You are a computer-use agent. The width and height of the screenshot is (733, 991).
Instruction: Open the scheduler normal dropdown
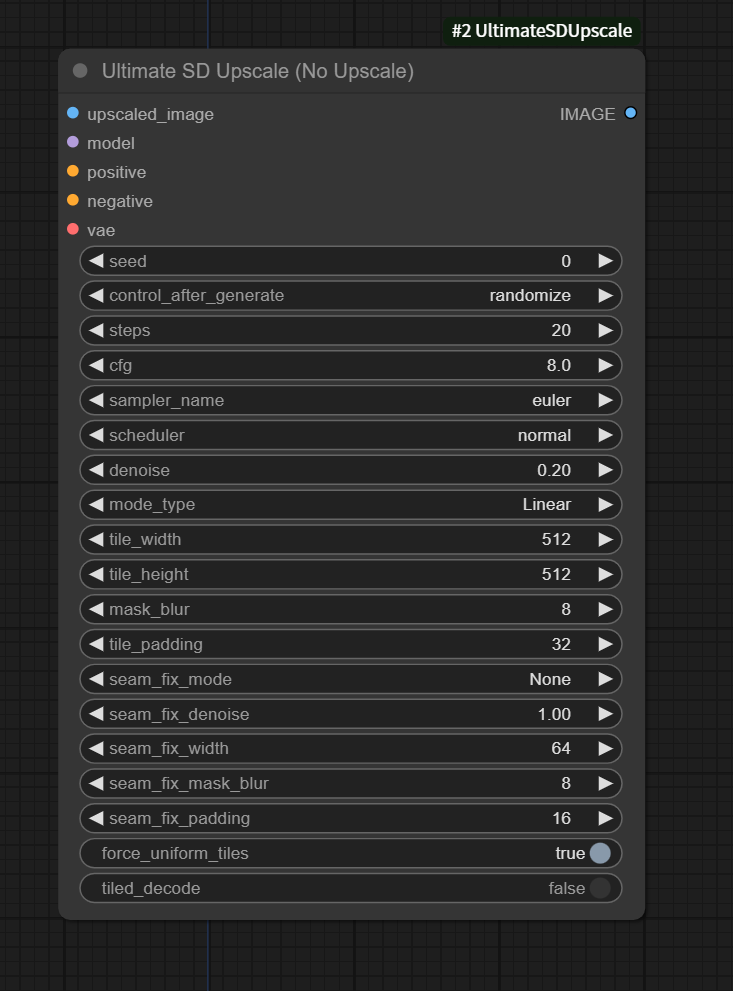click(x=350, y=435)
